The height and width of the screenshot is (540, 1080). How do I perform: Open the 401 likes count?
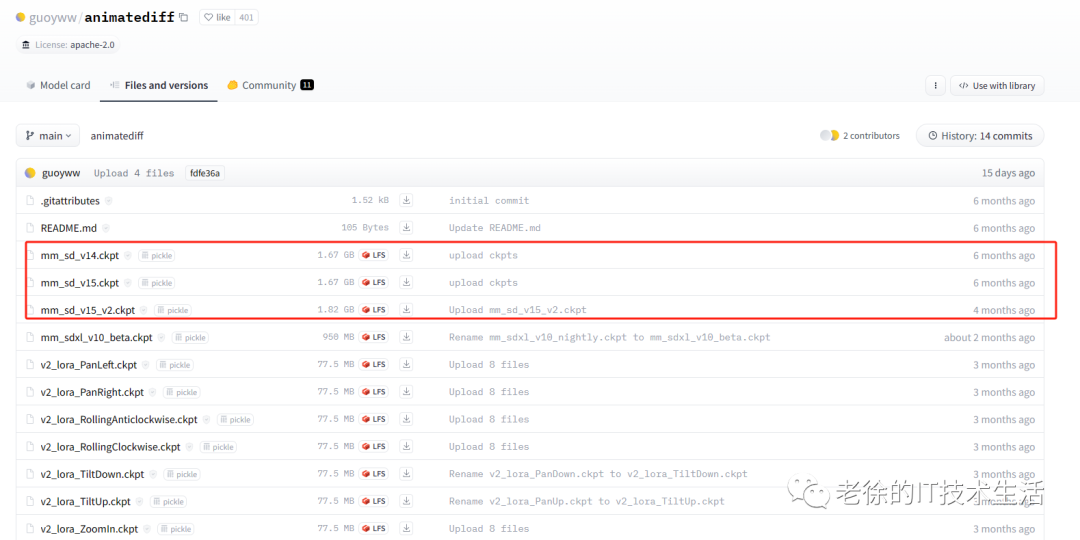(x=246, y=17)
